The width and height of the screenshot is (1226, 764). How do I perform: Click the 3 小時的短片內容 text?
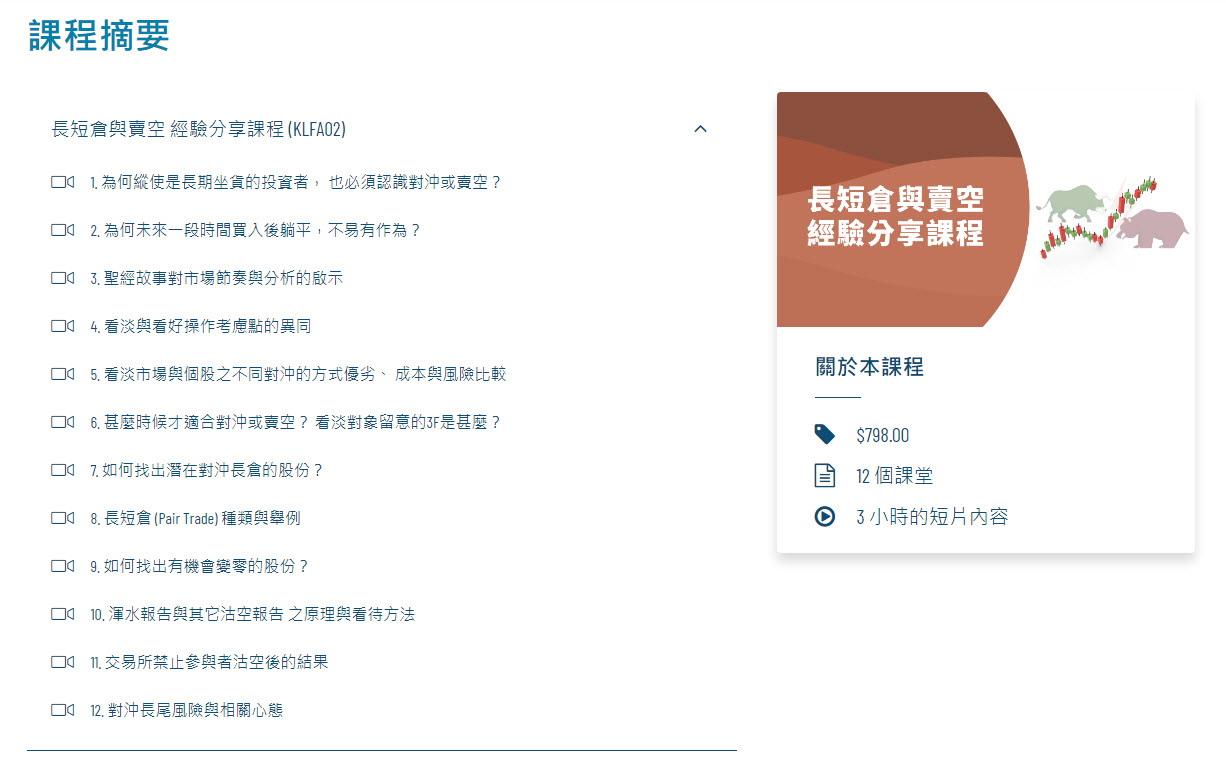(932, 517)
